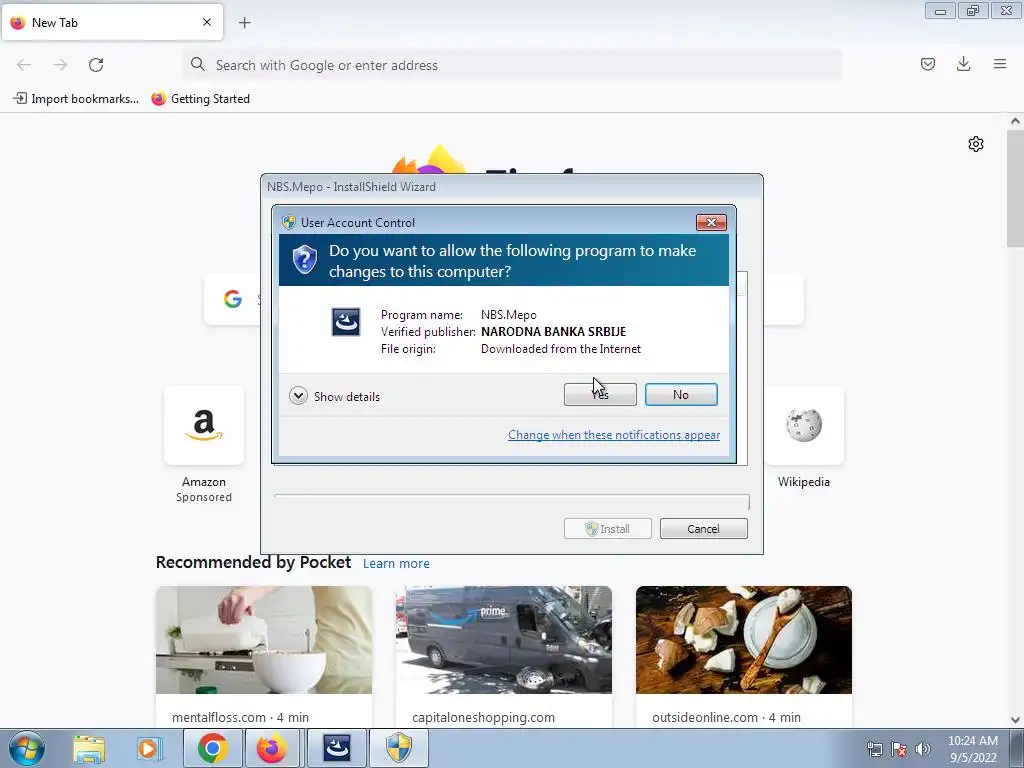Open Firefox hamburger application menu
The height and width of the screenshot is (768, 1024).
click(1000, 64)
